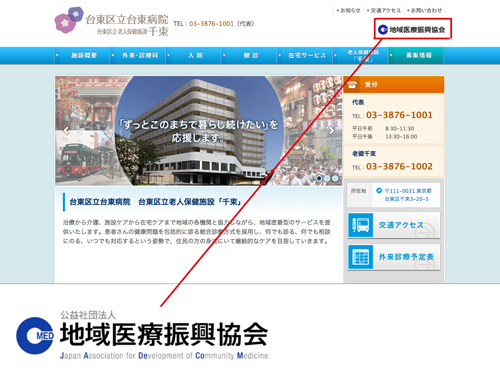Image resolution: width=500 pixels, height=378 pixels.
Task: Open the 募集情報 menu item
Action: coord(417,55)
